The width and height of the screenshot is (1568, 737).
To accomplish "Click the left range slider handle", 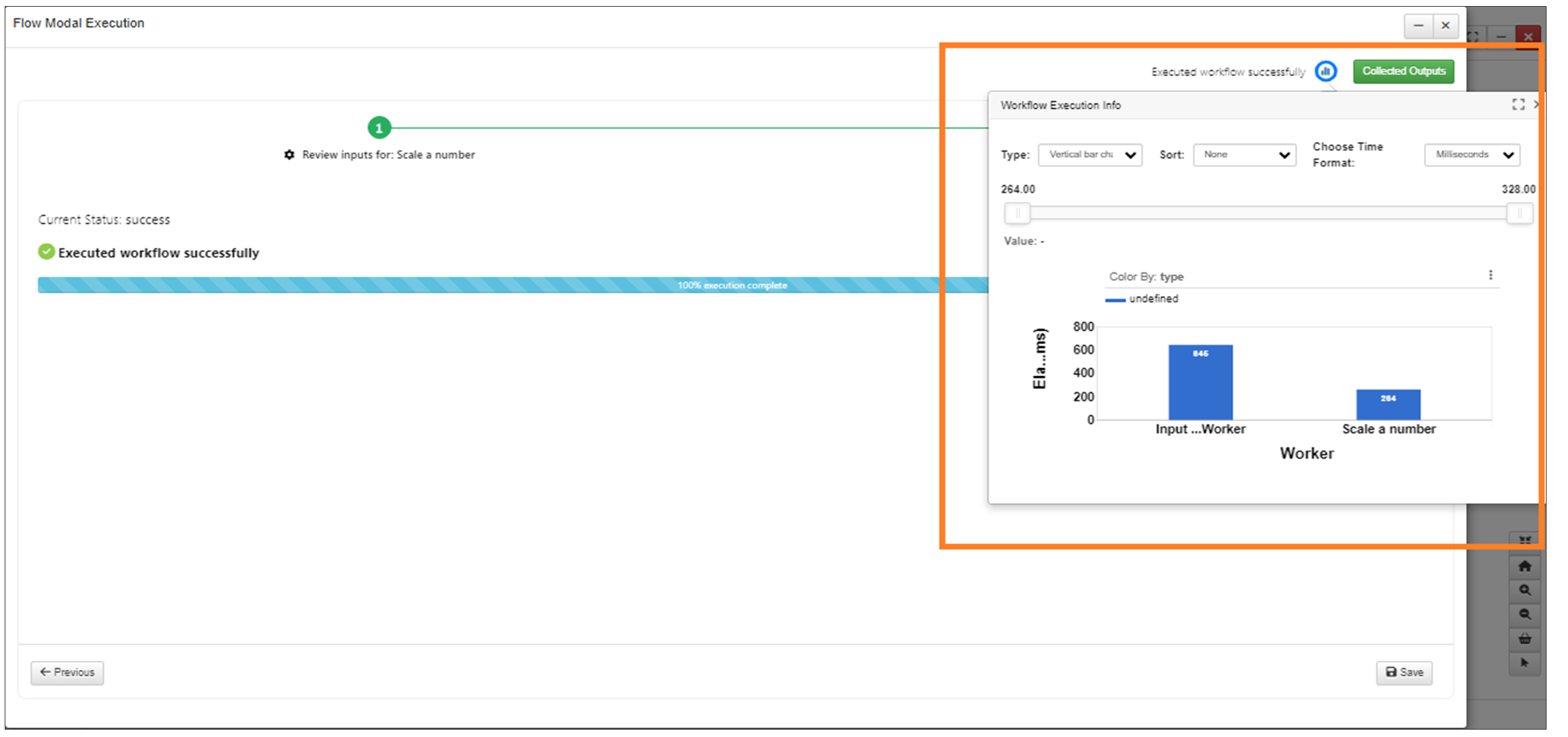I will pos(1017,213).
